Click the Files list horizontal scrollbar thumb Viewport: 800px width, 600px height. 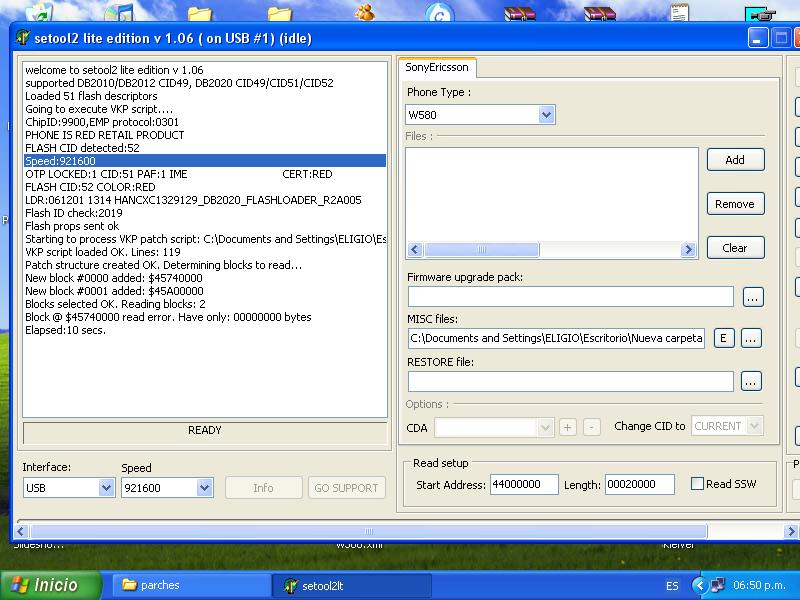(481, 249)
